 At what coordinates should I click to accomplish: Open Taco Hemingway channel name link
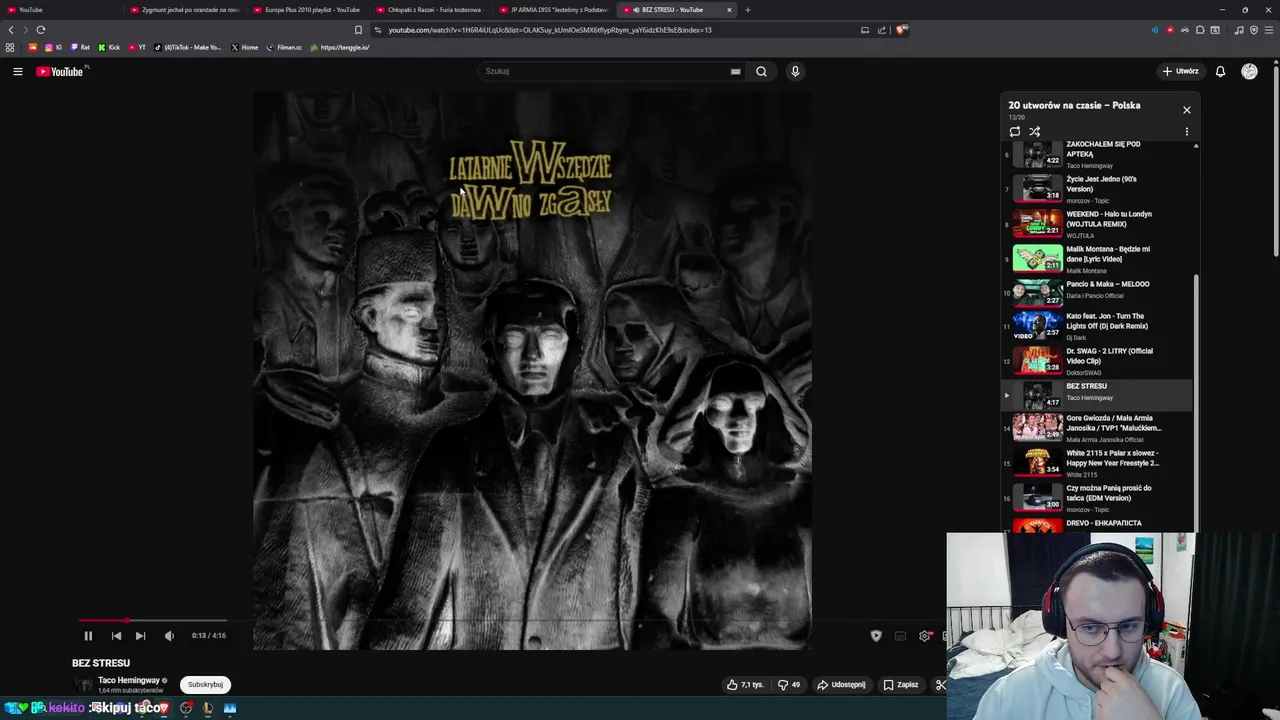click(x=129, y=680)
